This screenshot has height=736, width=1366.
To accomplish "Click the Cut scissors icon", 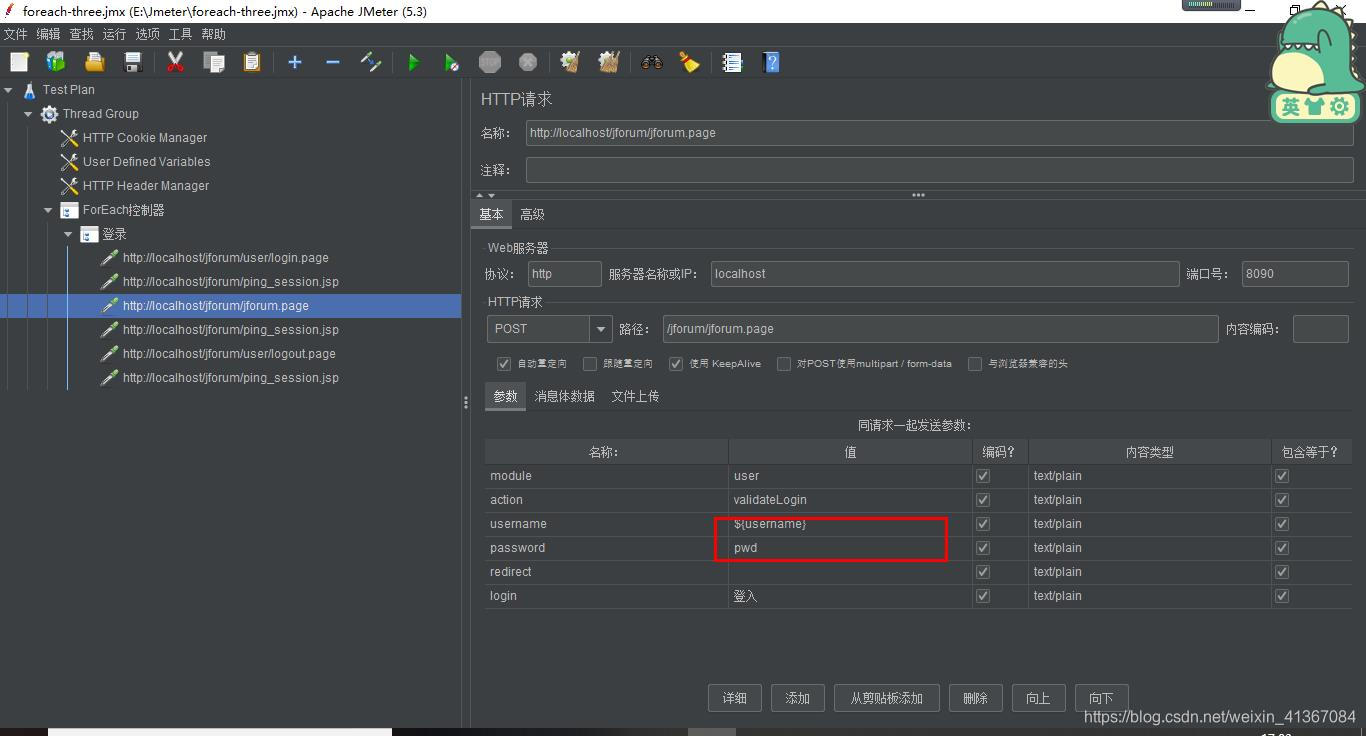I will coord(175,62).
